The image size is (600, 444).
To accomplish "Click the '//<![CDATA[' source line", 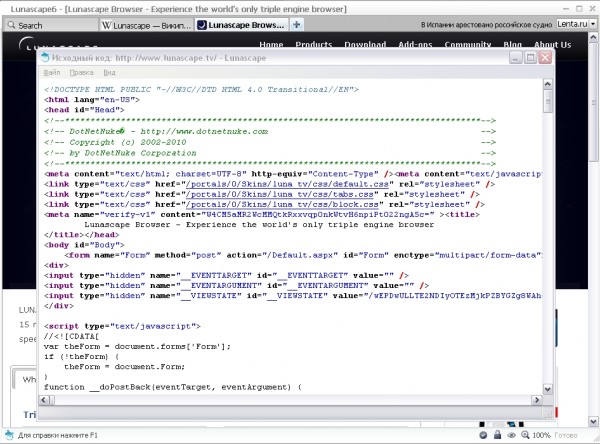I will 72,336.
